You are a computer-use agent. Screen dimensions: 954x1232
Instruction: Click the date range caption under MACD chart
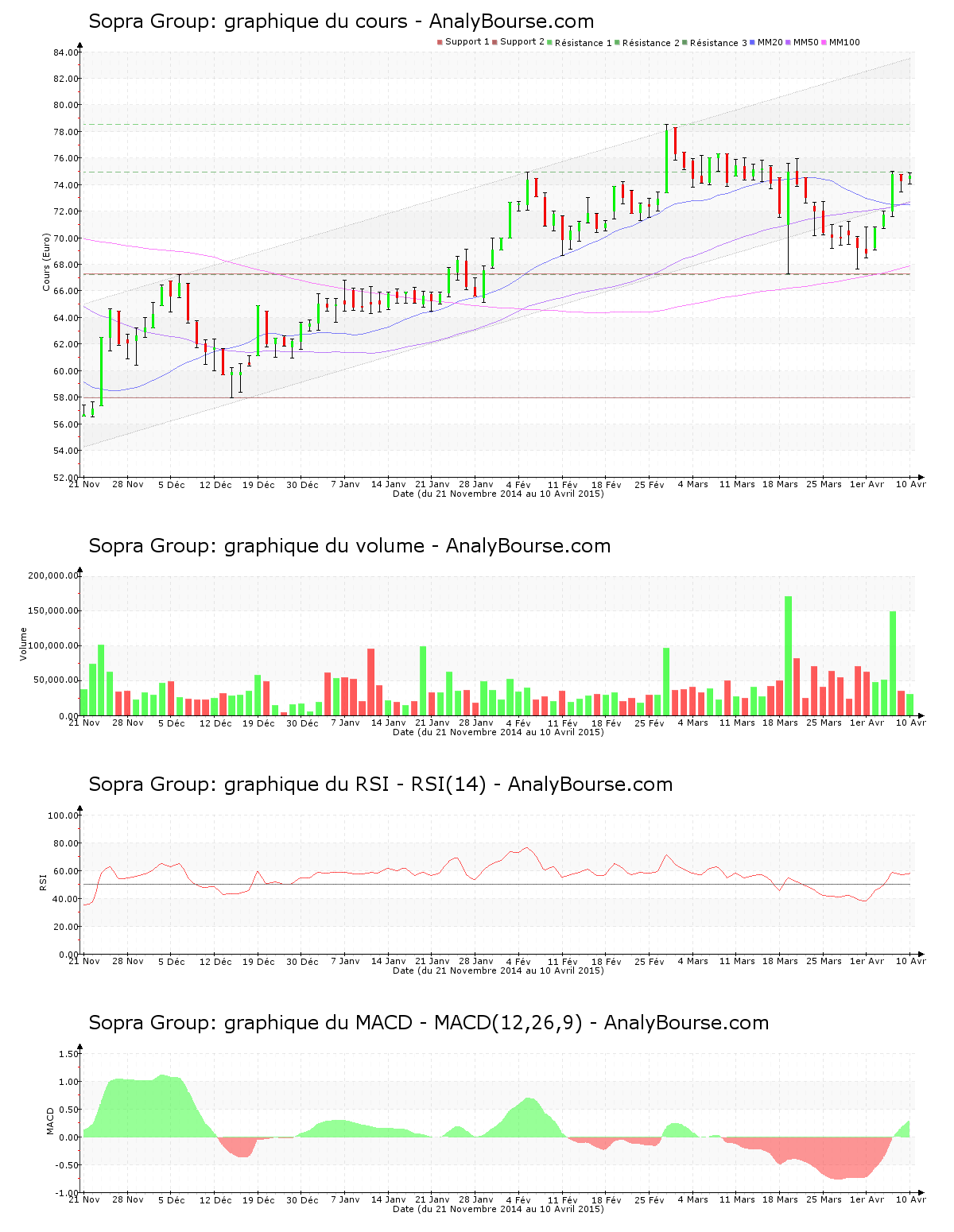click(498, 1209)
